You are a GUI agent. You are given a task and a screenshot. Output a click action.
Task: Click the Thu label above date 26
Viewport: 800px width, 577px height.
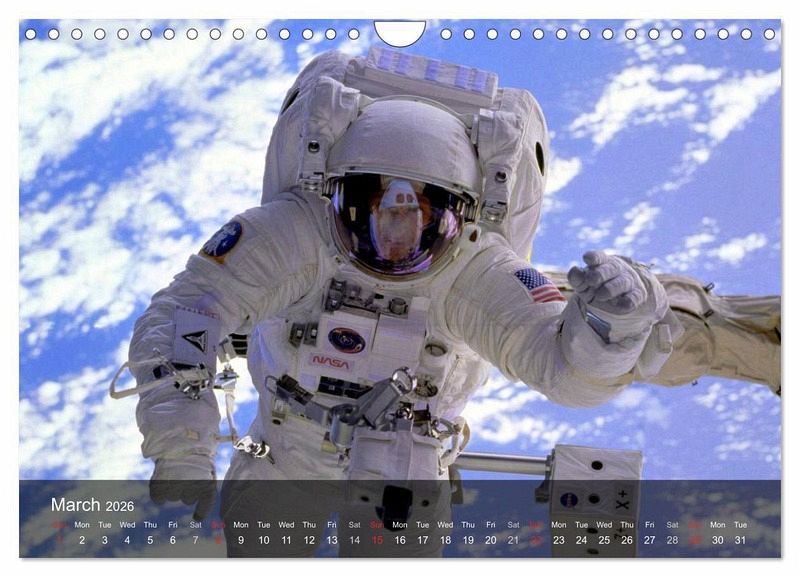(x=627, y=525)
